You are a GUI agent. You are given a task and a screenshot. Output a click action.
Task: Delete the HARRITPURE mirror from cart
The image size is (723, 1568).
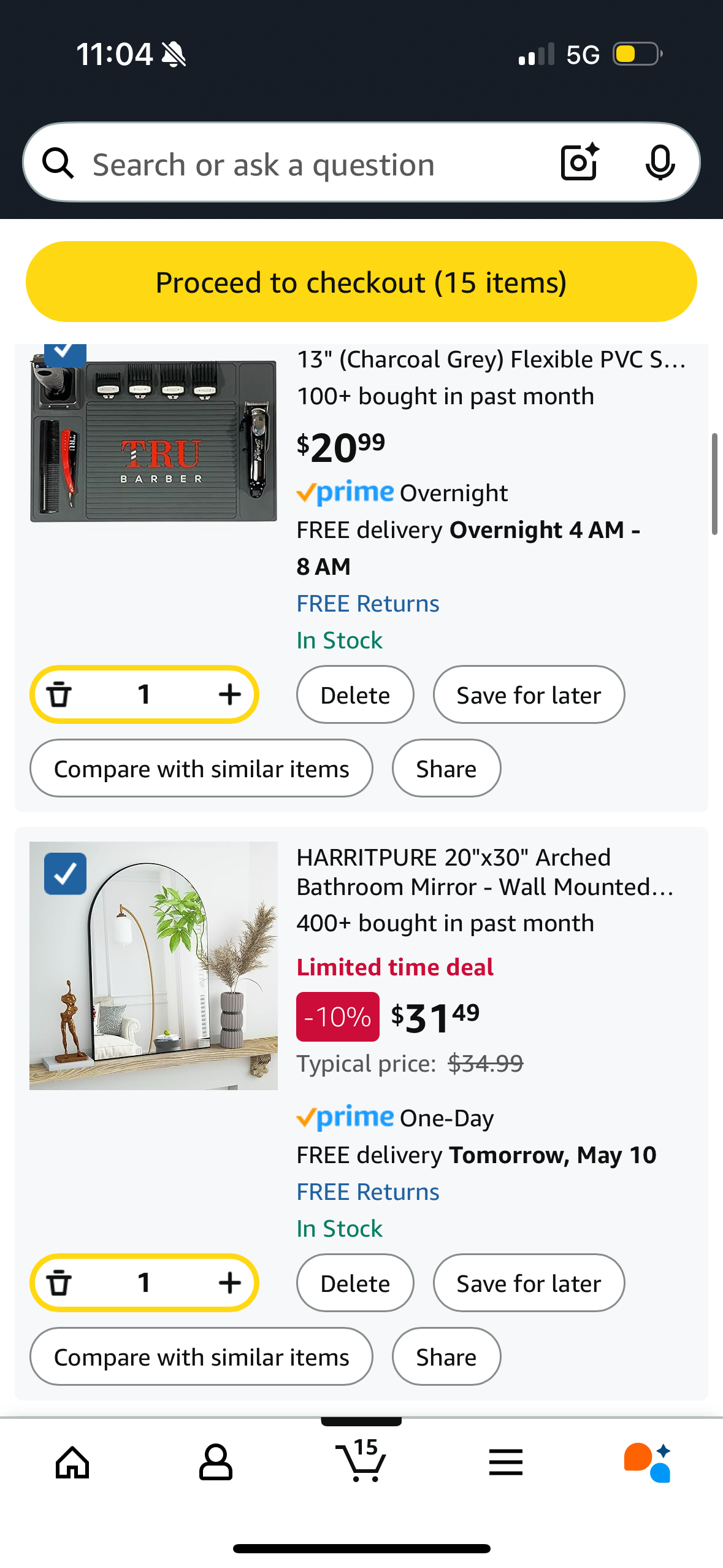tap(355, 1283)
